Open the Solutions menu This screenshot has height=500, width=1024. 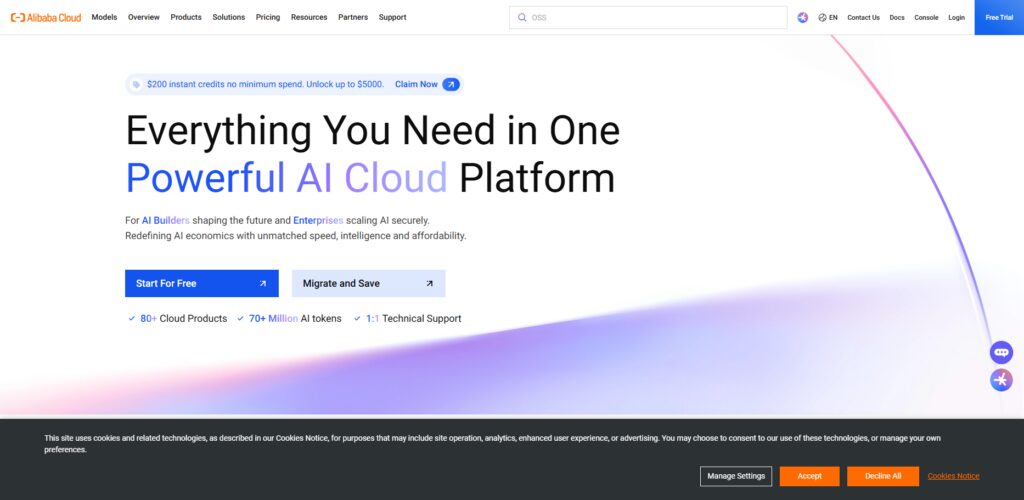coord(229,18)
